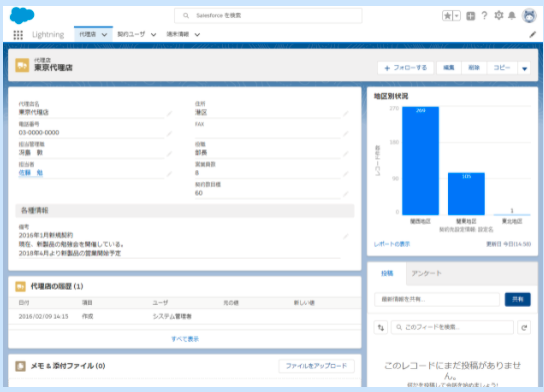Edit the FAX field via pencil icon

tap(346, 134)
